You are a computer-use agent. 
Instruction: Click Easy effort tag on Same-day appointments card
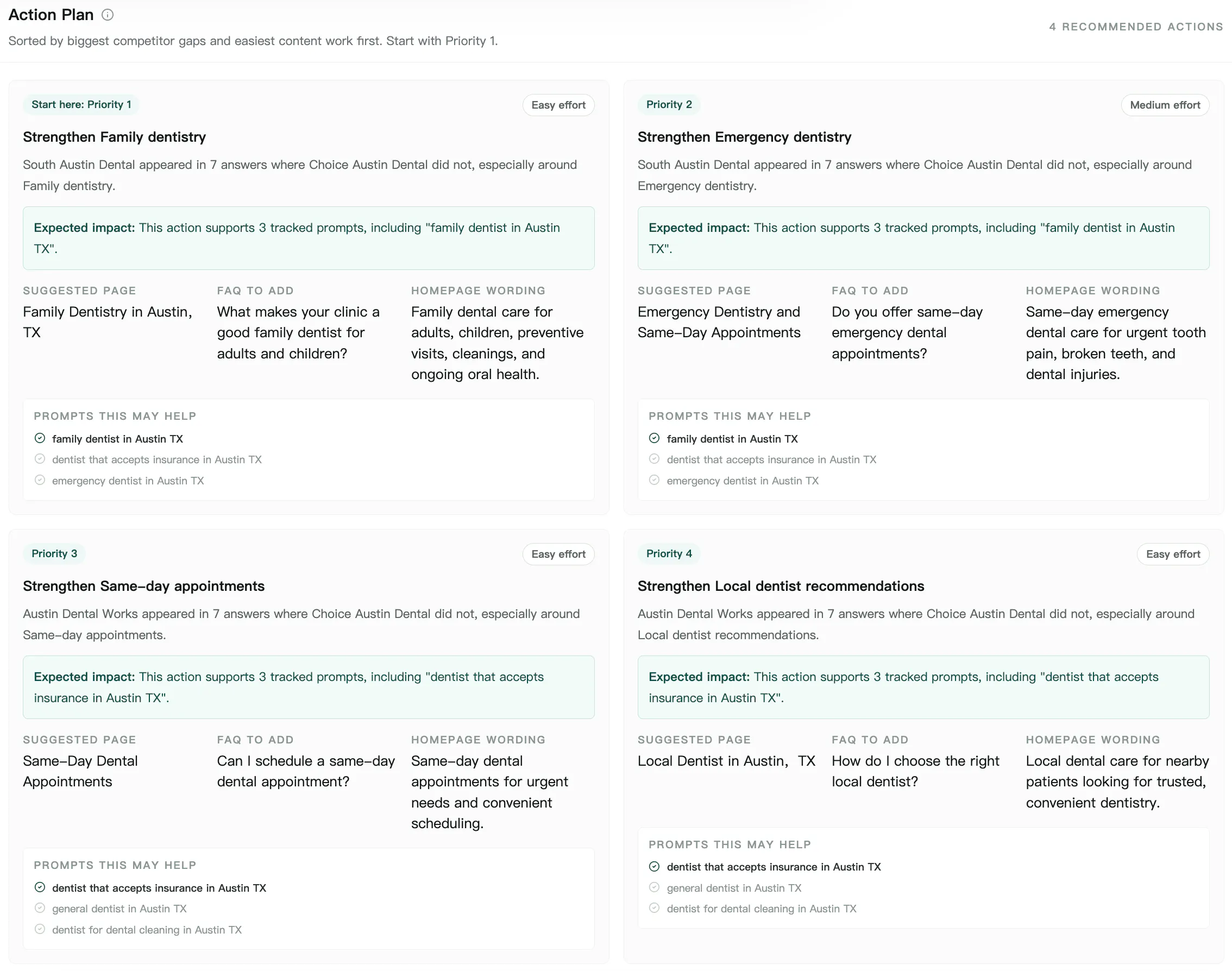[558, 554]
